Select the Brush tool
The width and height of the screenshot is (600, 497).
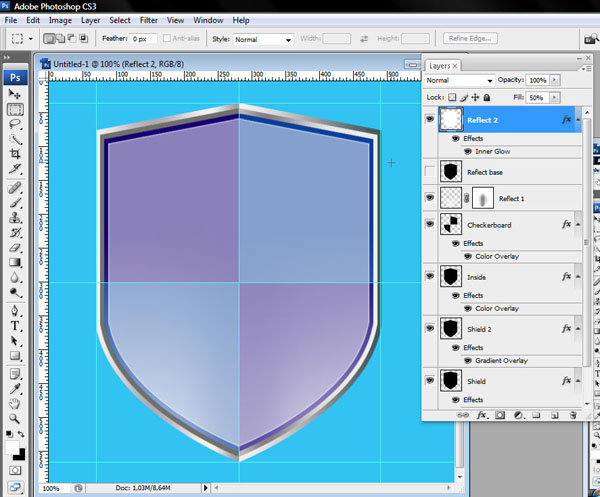[x=15, y=203]
